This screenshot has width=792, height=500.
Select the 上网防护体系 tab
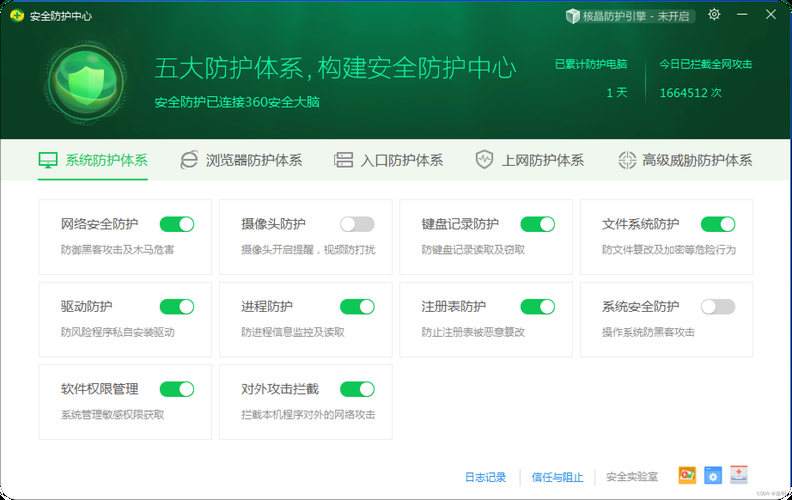coord(529,160)
